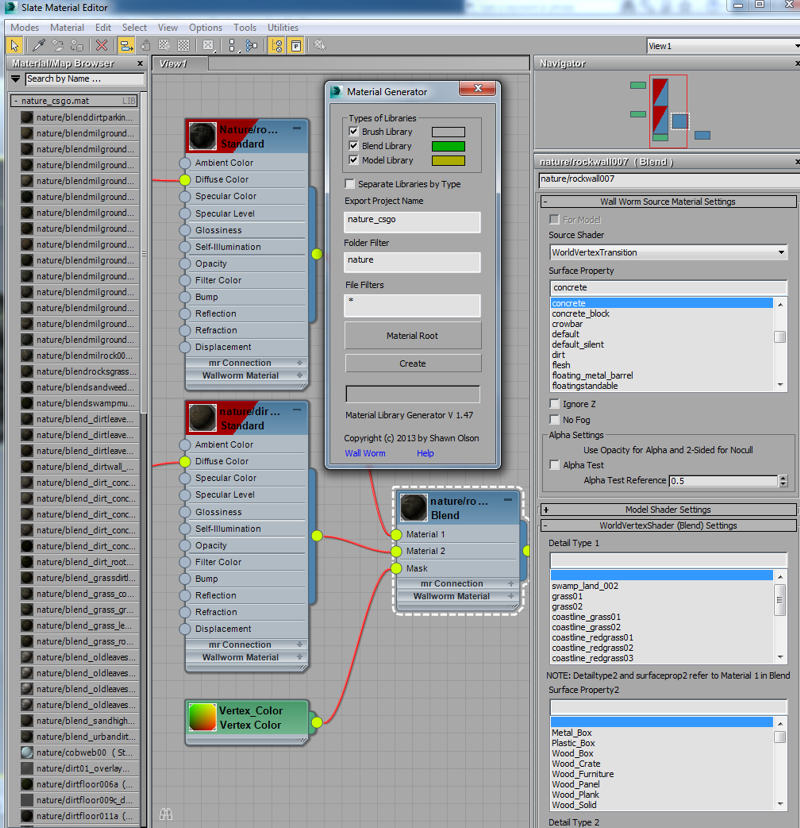The width and height of the screenshot is (800, 828).
Task: Uncheck the Model Library checkbox
Action: point(353,159)
